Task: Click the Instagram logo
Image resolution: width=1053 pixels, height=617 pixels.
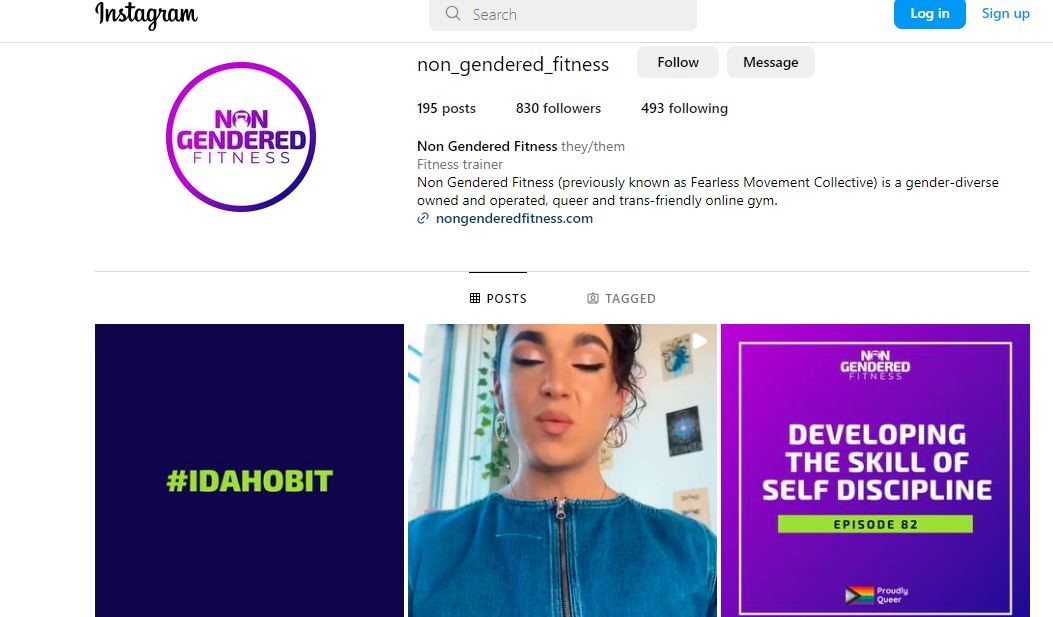Action: coord(146,14)
